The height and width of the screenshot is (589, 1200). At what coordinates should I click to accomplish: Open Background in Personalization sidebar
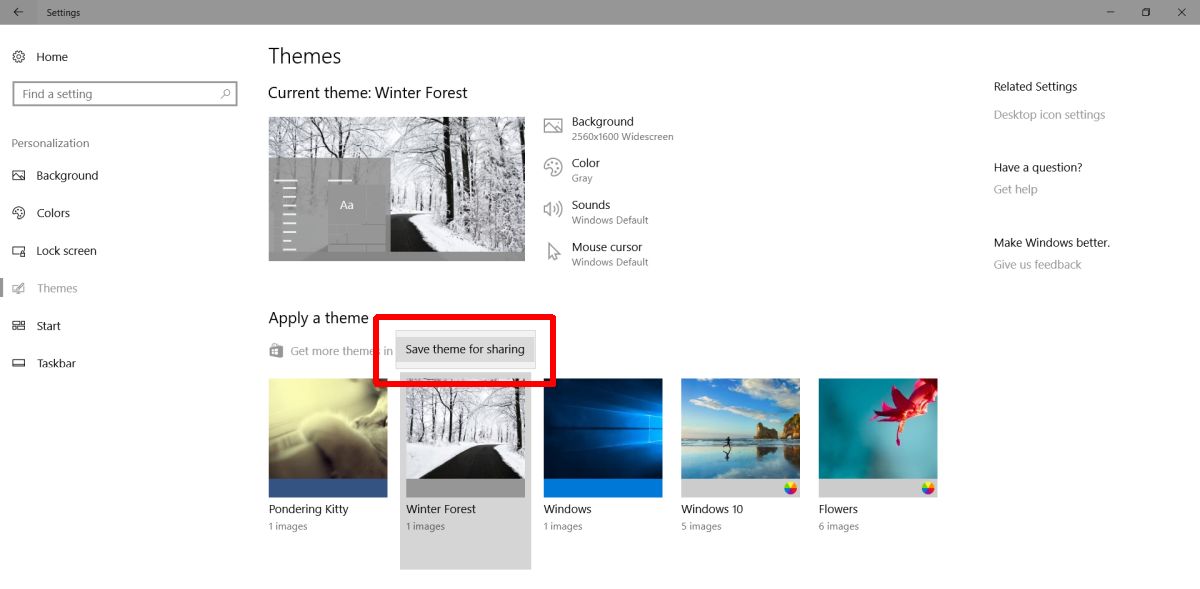[x=67, y=175]
